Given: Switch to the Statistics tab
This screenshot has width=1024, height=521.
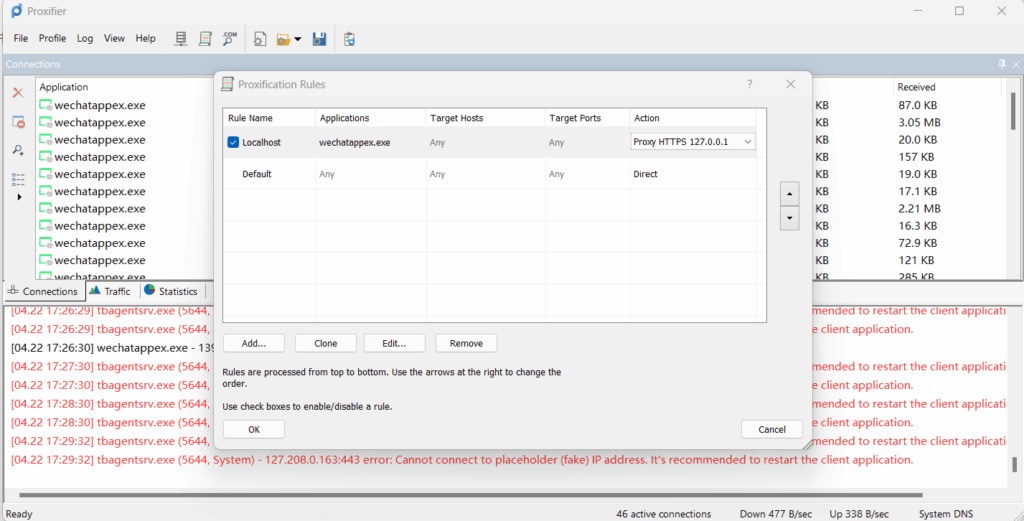Looking at the screenshot, I should [170, 291].
